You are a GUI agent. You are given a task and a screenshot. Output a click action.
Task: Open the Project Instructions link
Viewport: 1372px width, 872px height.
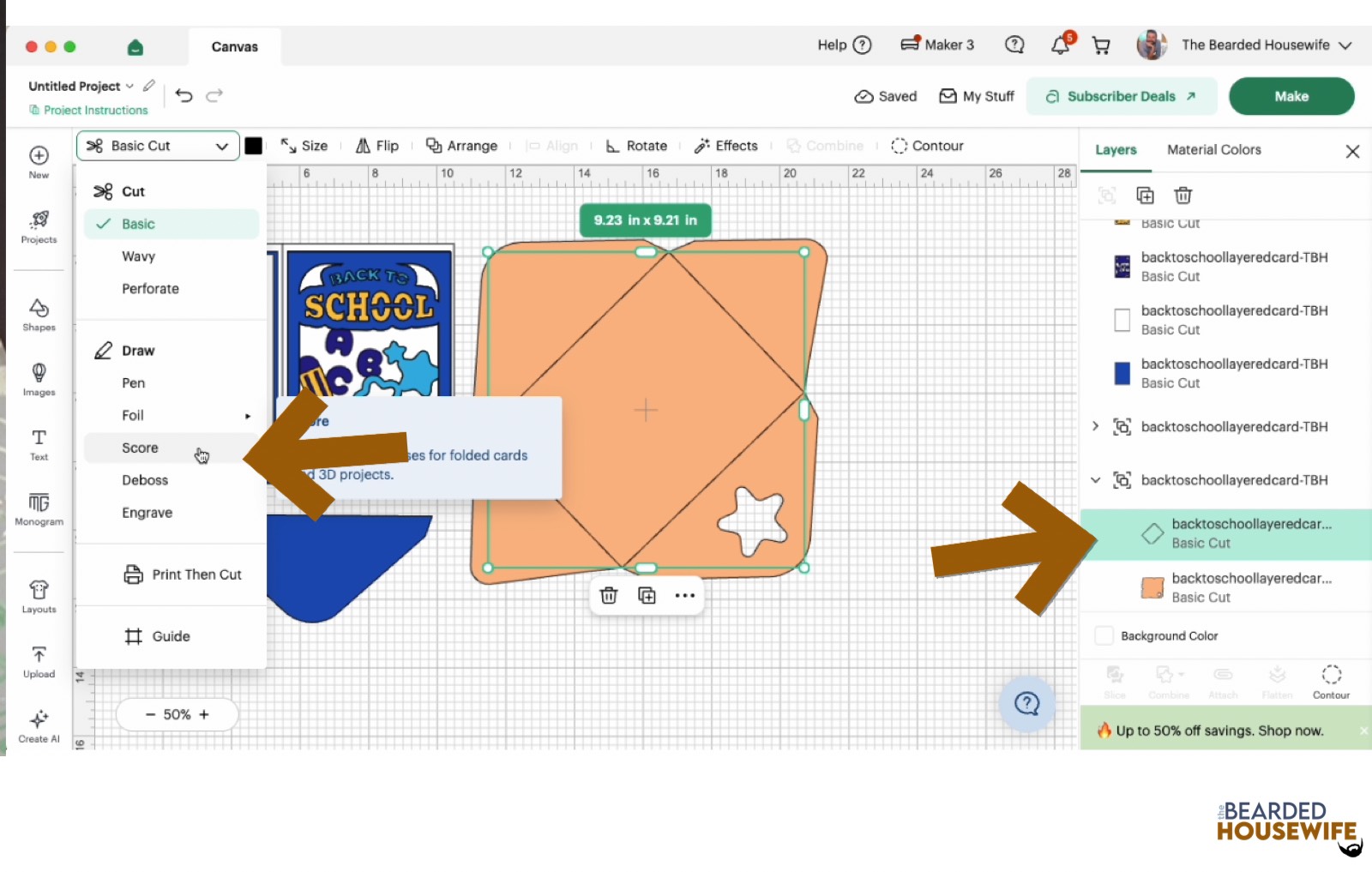coord(88,110)
